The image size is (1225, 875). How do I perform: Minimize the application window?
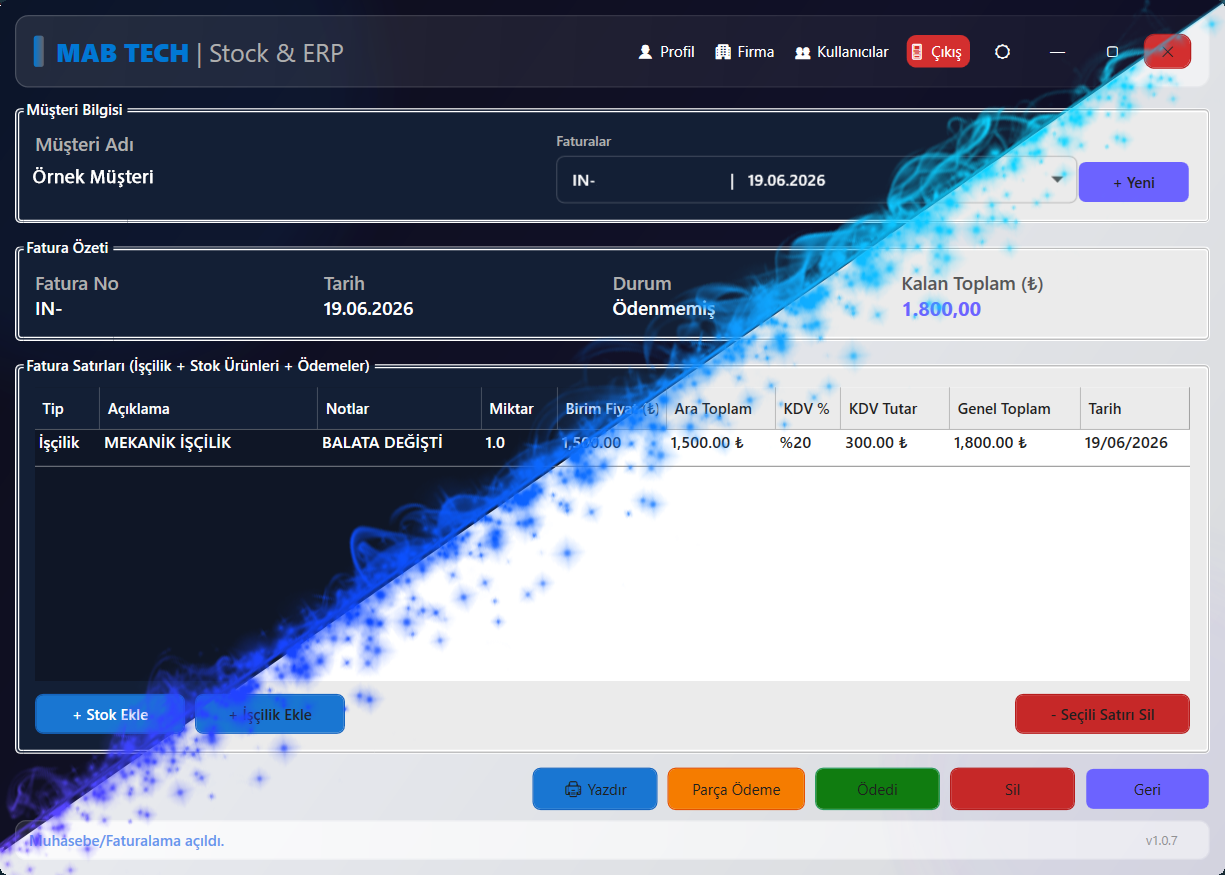click(1057, 52)
